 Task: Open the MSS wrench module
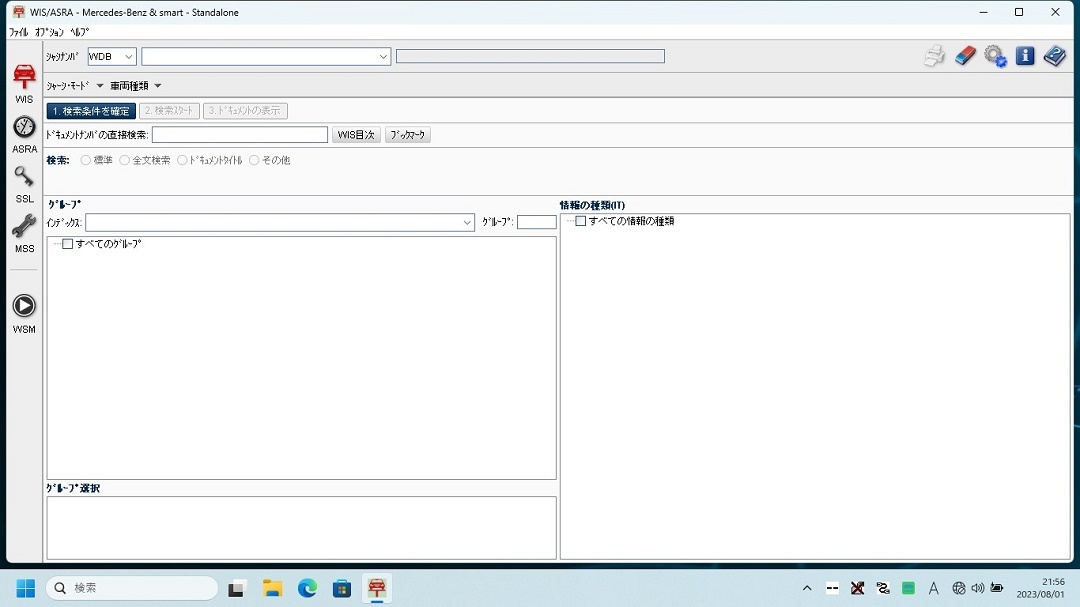click(x=24, y=228)
